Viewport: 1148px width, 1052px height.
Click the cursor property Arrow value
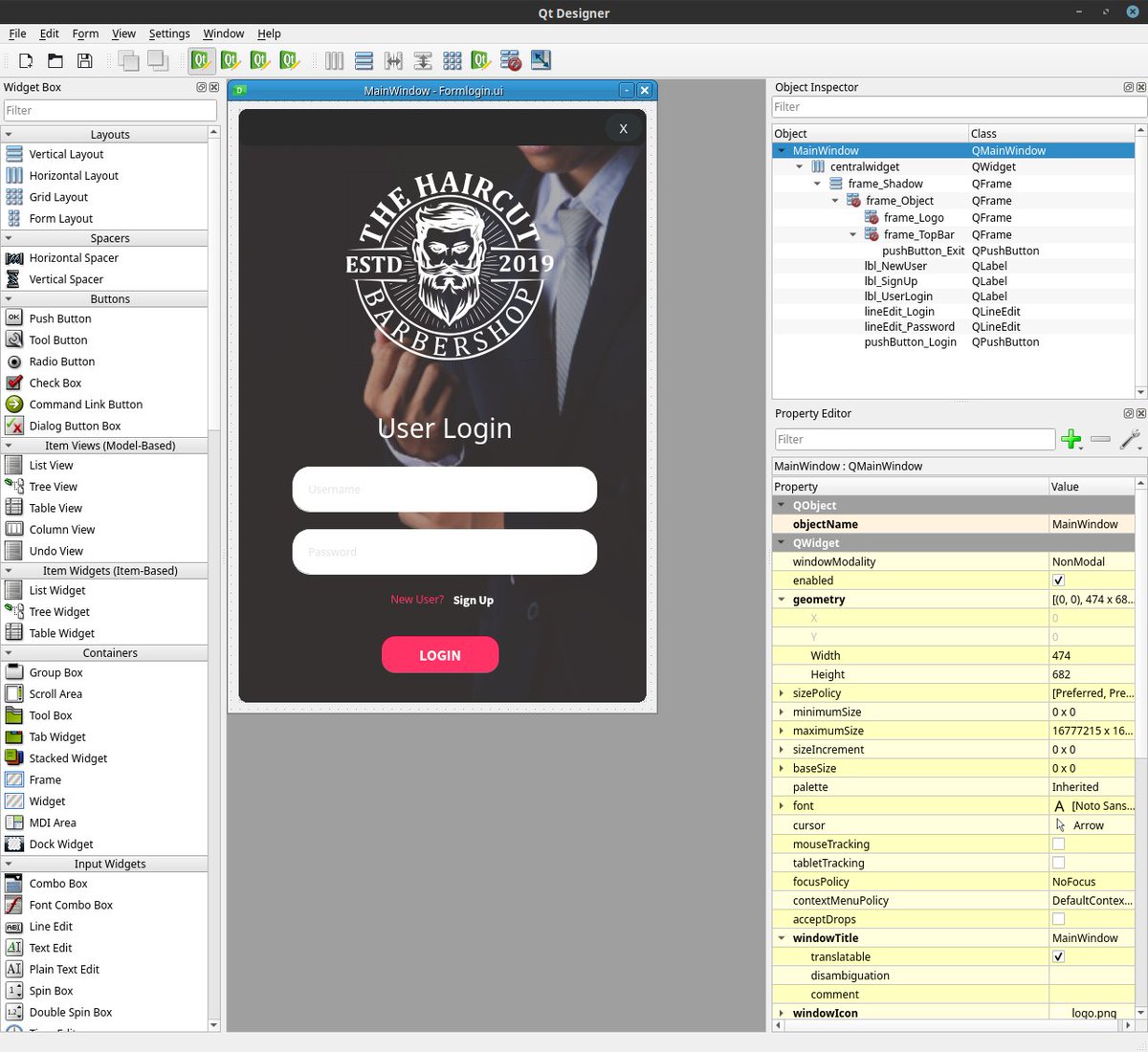coord(1092,825)
